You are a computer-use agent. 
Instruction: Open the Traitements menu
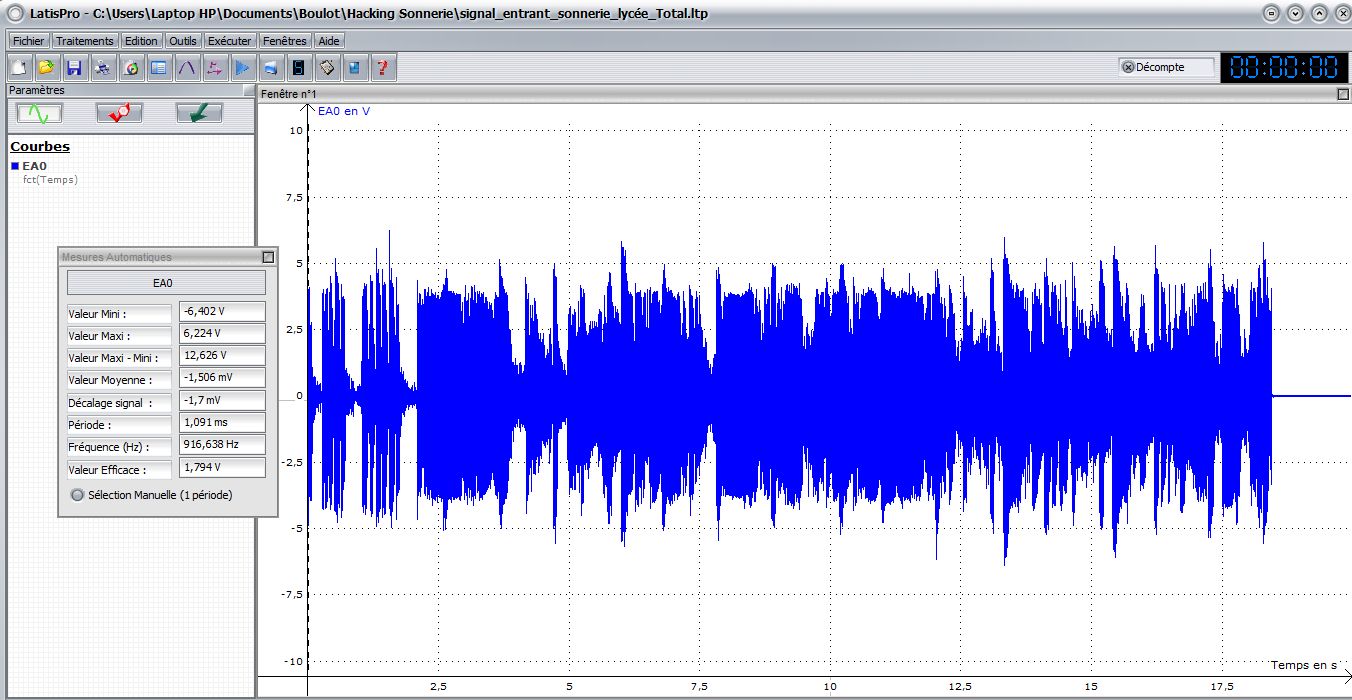click(x=85, y=41)
